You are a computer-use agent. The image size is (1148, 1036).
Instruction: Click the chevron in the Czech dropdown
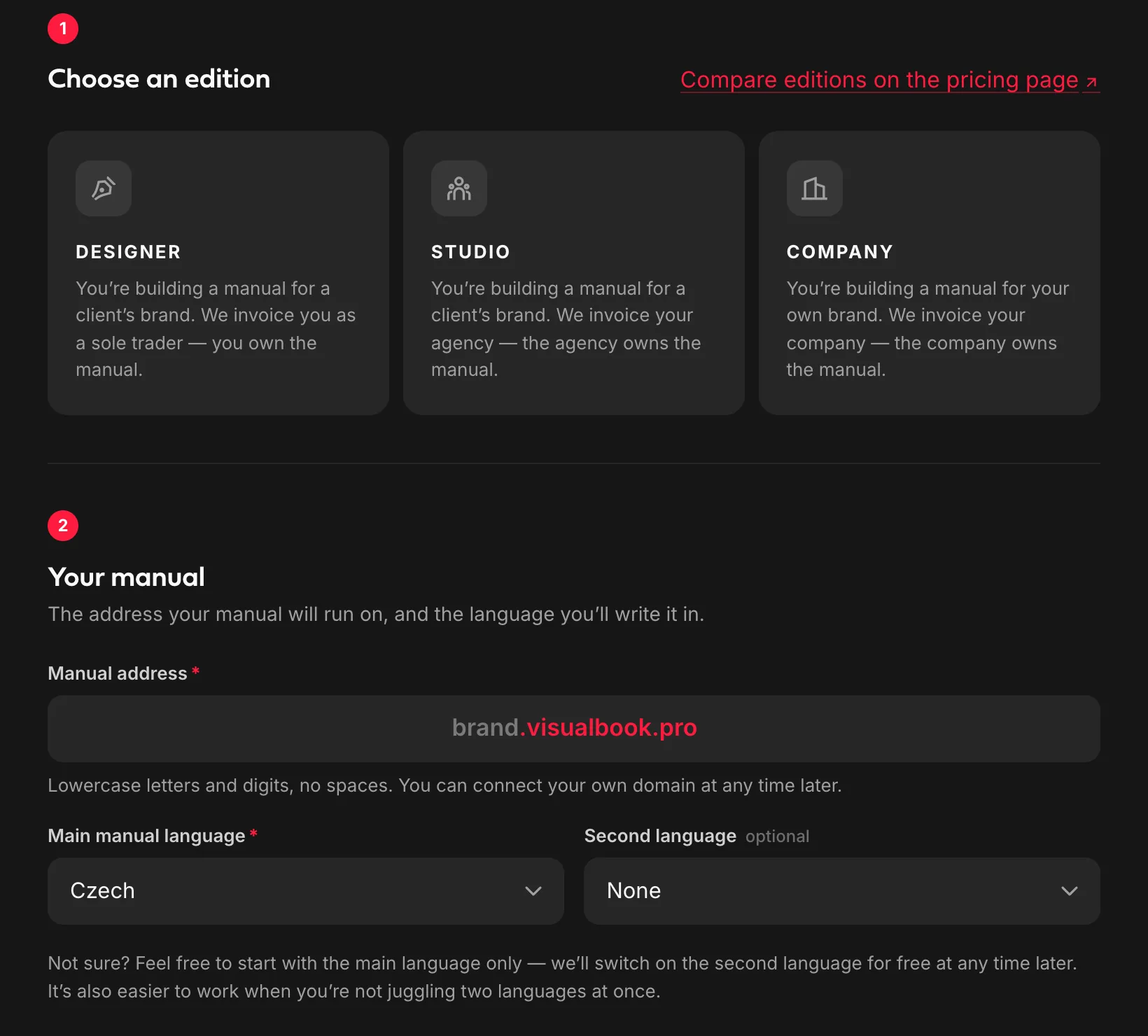[x=533, y=891]
